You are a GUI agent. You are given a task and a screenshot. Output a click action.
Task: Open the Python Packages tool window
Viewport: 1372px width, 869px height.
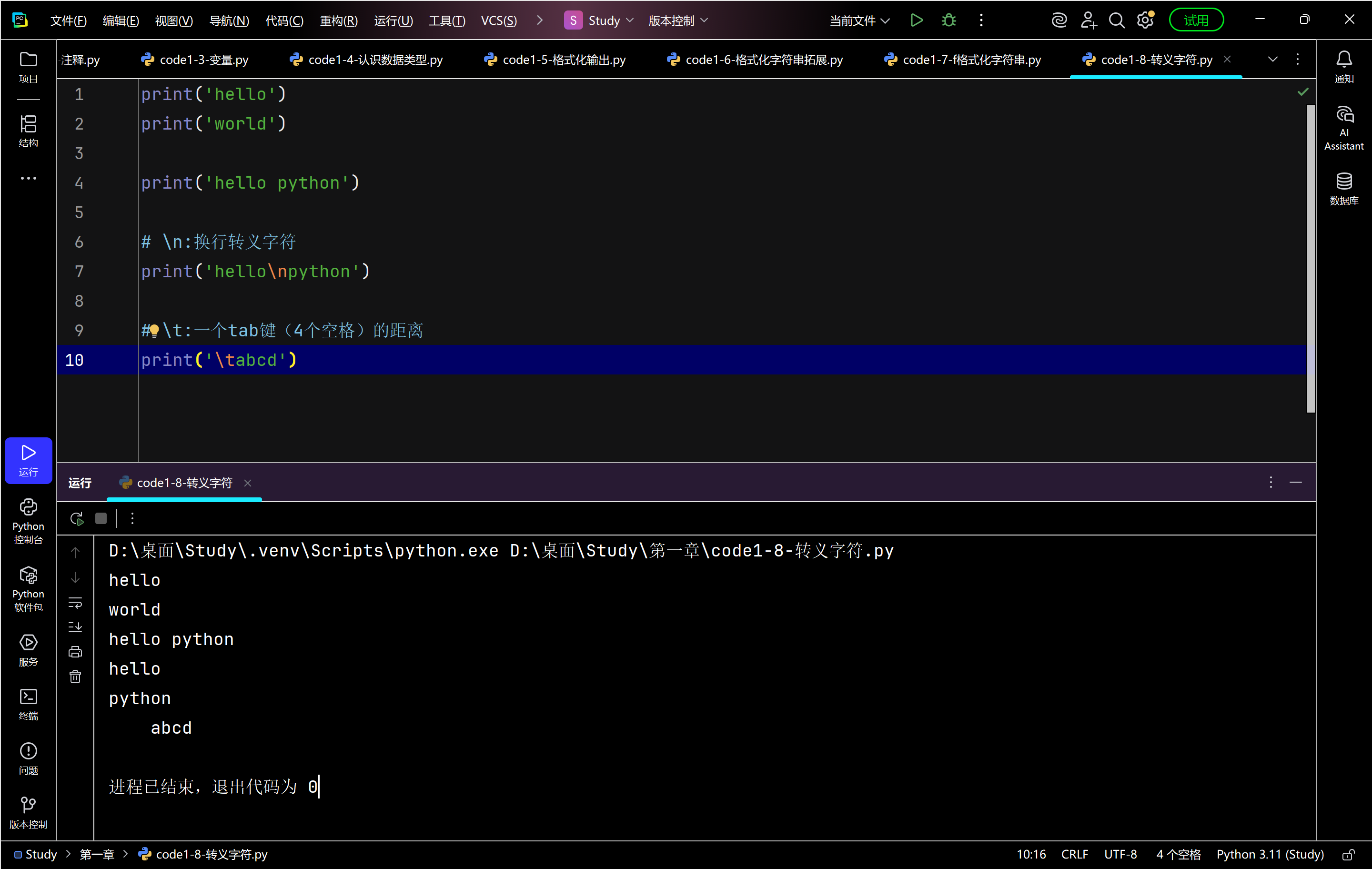tap(28, 589)
